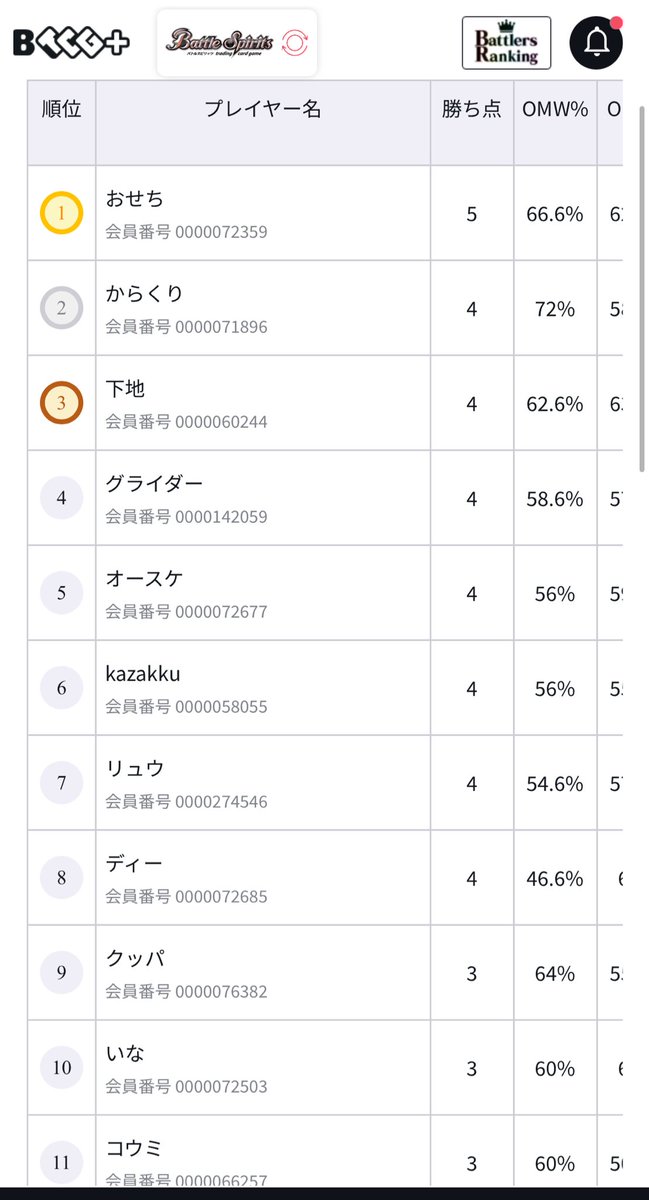
Task: Tap the BCG+ logo
Action: coord(71,42)
